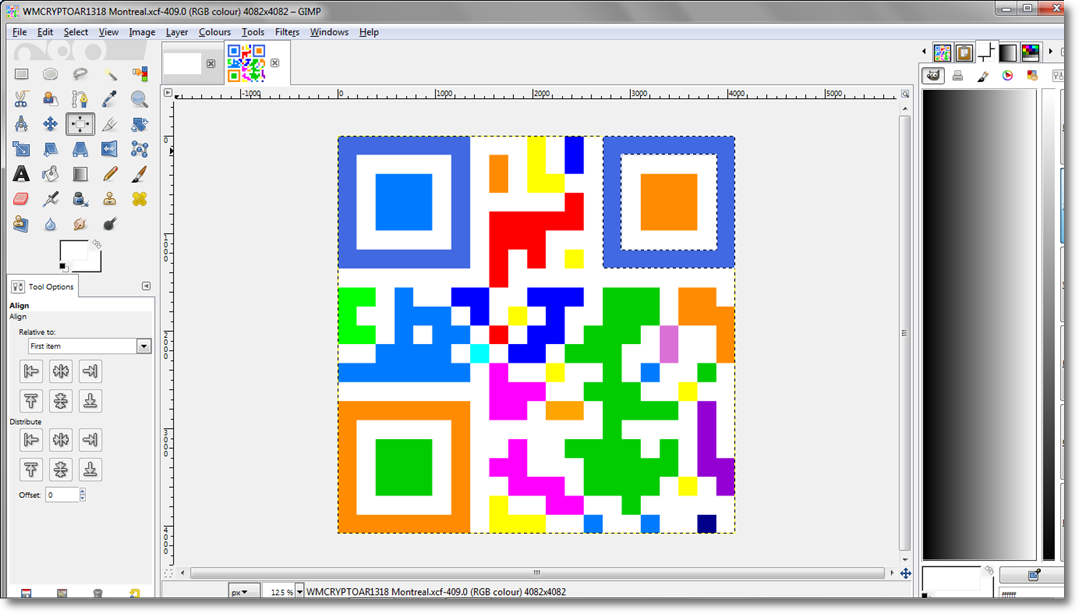Select the Blur/Sharpen droplet tool

(50, 224)
